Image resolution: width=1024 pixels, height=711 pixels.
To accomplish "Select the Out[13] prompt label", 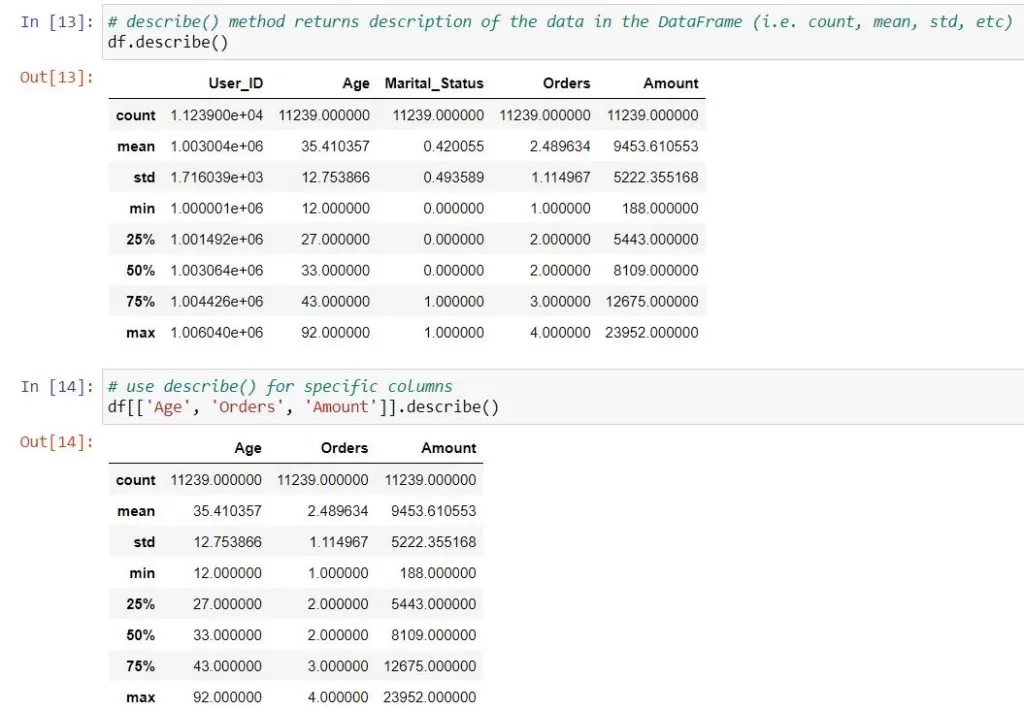I will coord(57,77).
